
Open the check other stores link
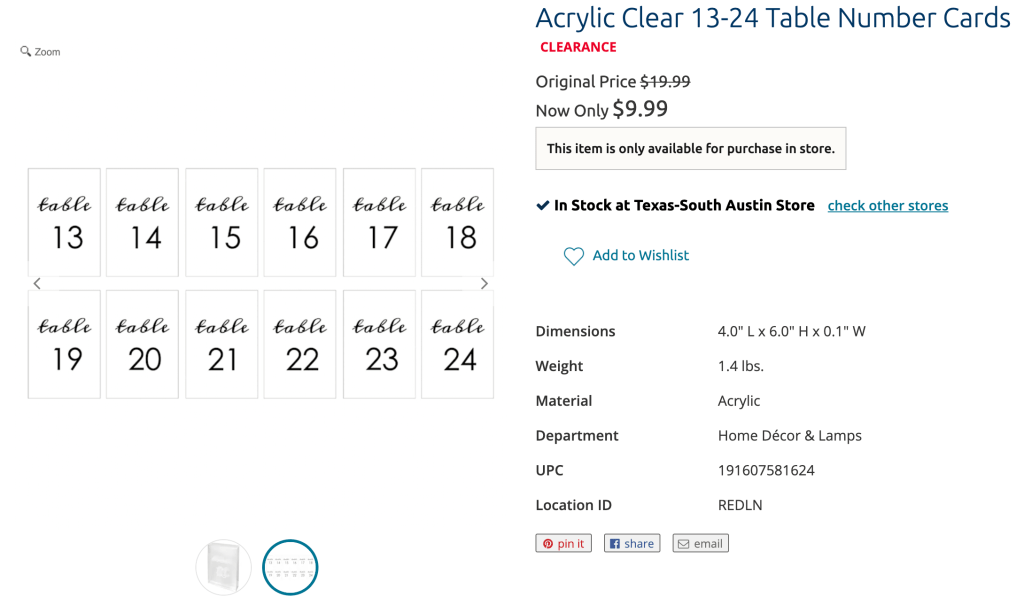(x=887, y=206)
